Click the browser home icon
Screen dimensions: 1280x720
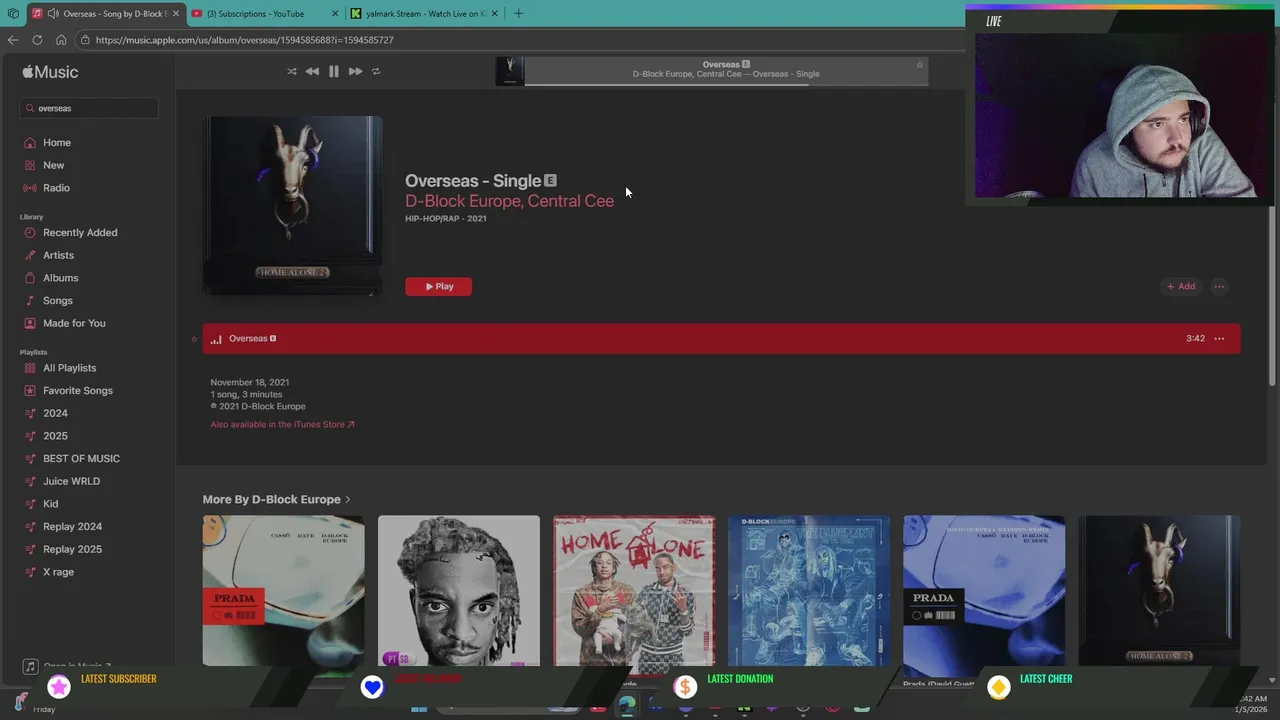[x=61, y=40]
